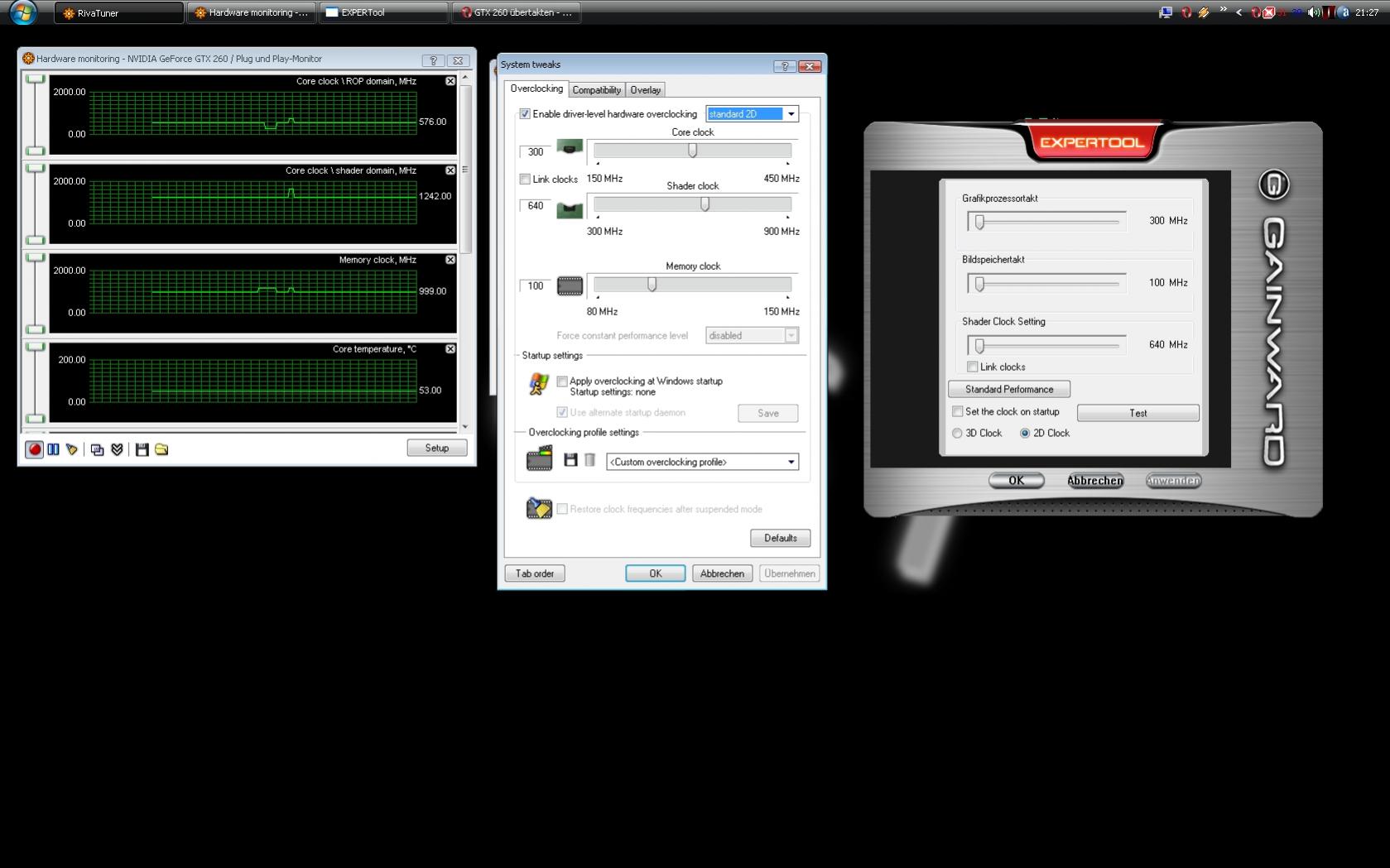Enable Set the clock on startup checkbox
1390x868 pixels.
(958, 411)
